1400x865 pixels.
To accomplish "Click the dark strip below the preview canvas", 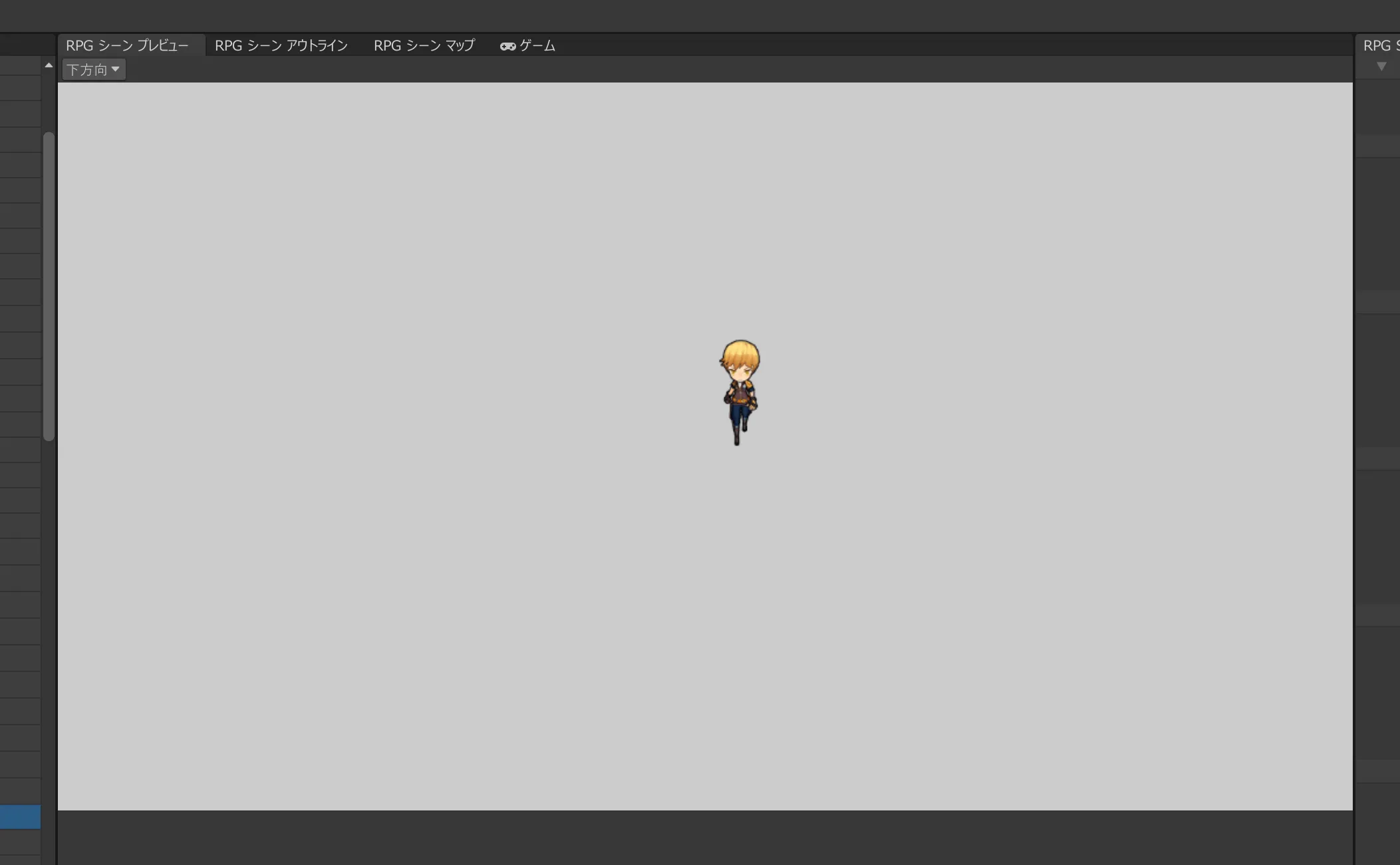I will pyautogui.click(x=705, y=837).
